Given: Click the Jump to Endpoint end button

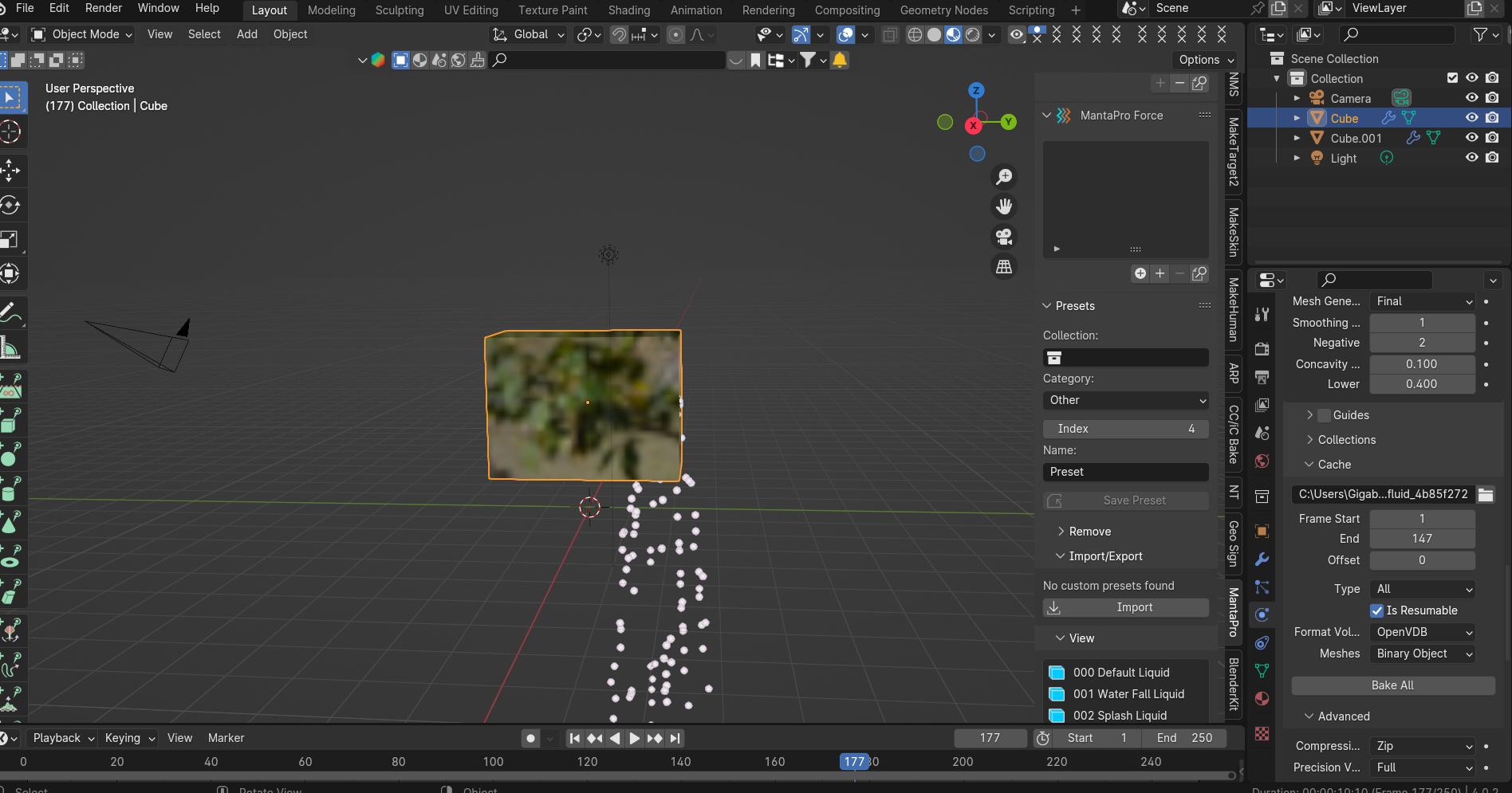Looking at the screenshot, I should click(x=675, y=738).
